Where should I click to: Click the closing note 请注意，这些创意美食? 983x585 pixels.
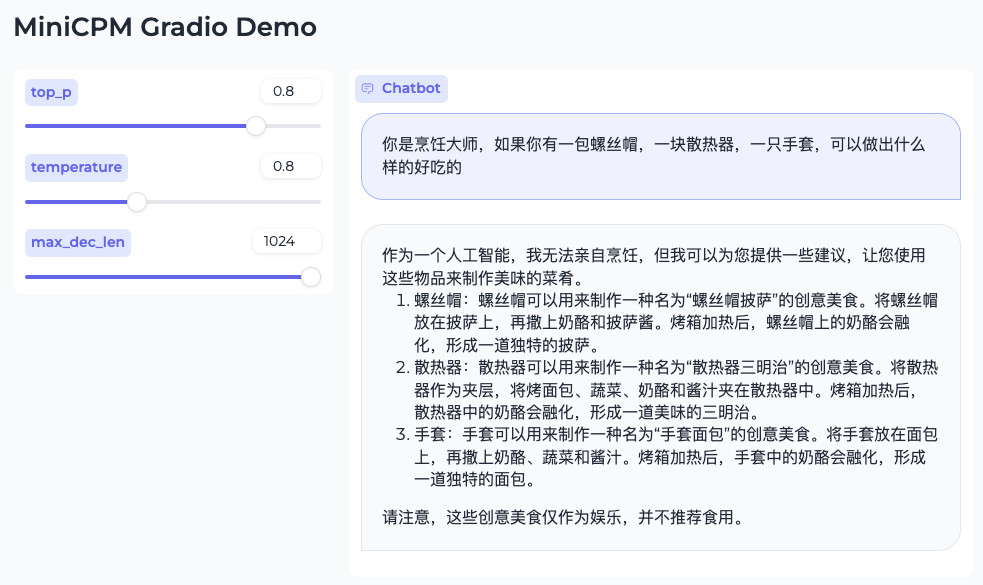click(564, 517)
